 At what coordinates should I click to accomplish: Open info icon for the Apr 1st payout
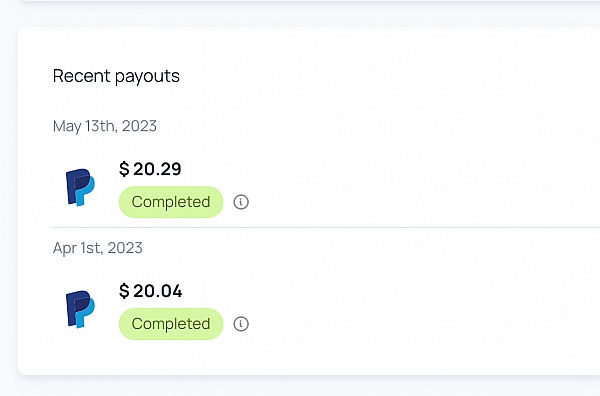click(x=241, y=324)
